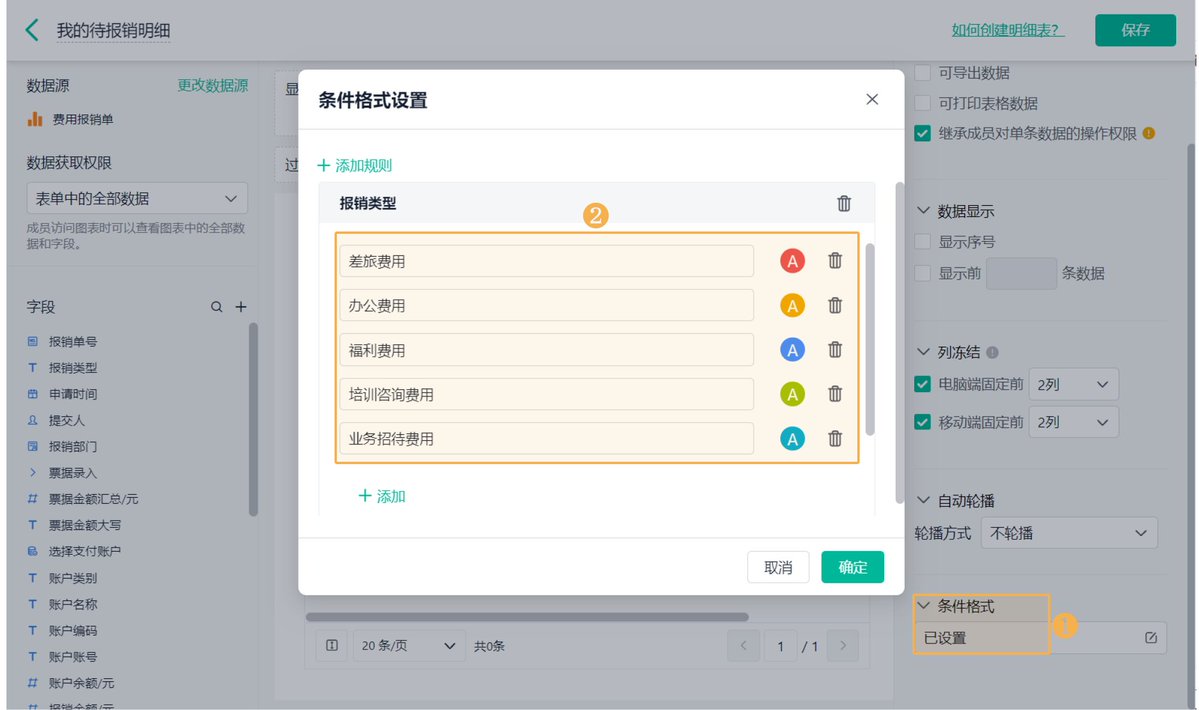
Task: Search fields with the magnifier icon
Action: (216, 306)
